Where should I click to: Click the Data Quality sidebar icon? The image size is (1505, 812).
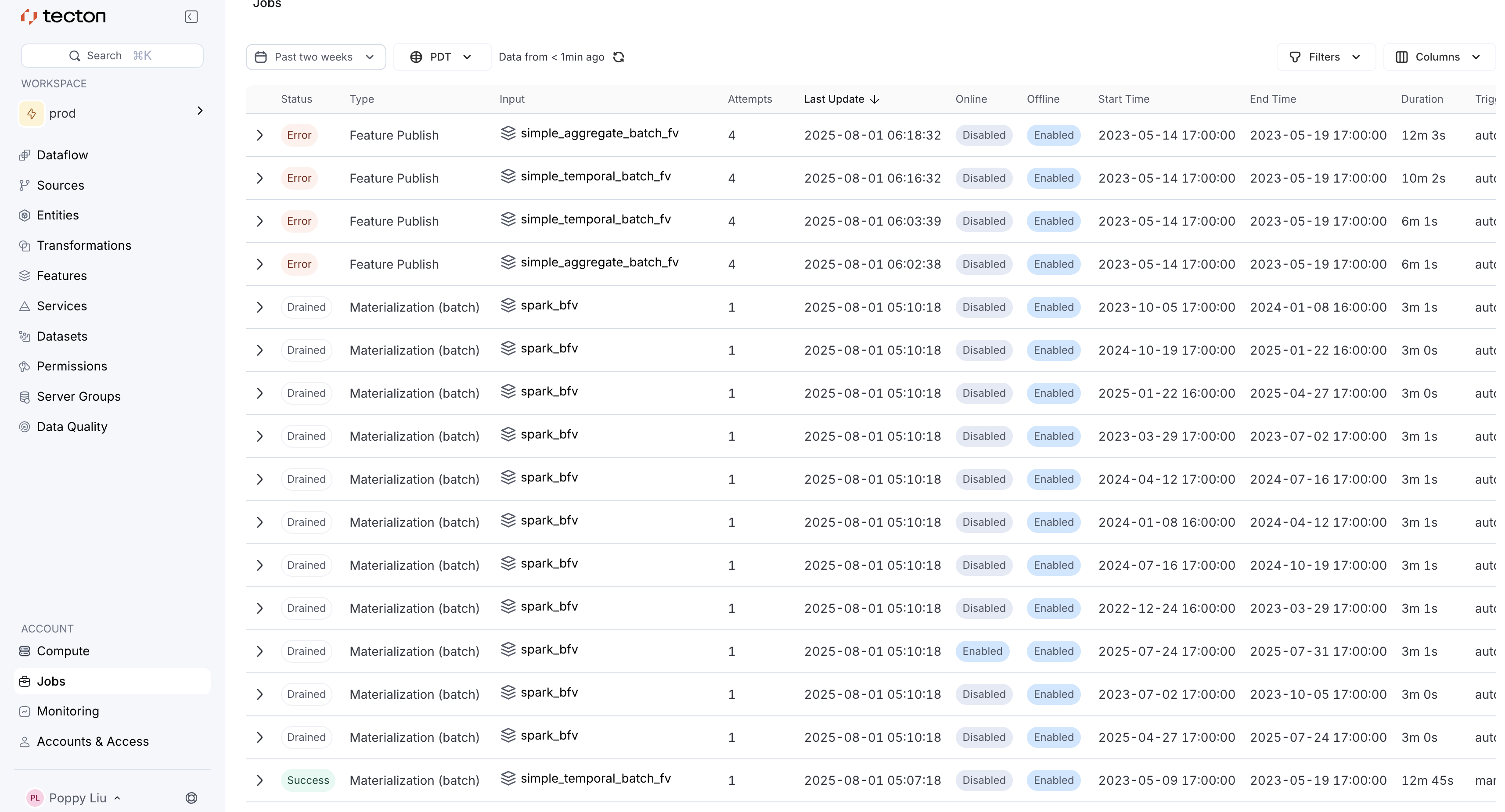click(25, 427)
